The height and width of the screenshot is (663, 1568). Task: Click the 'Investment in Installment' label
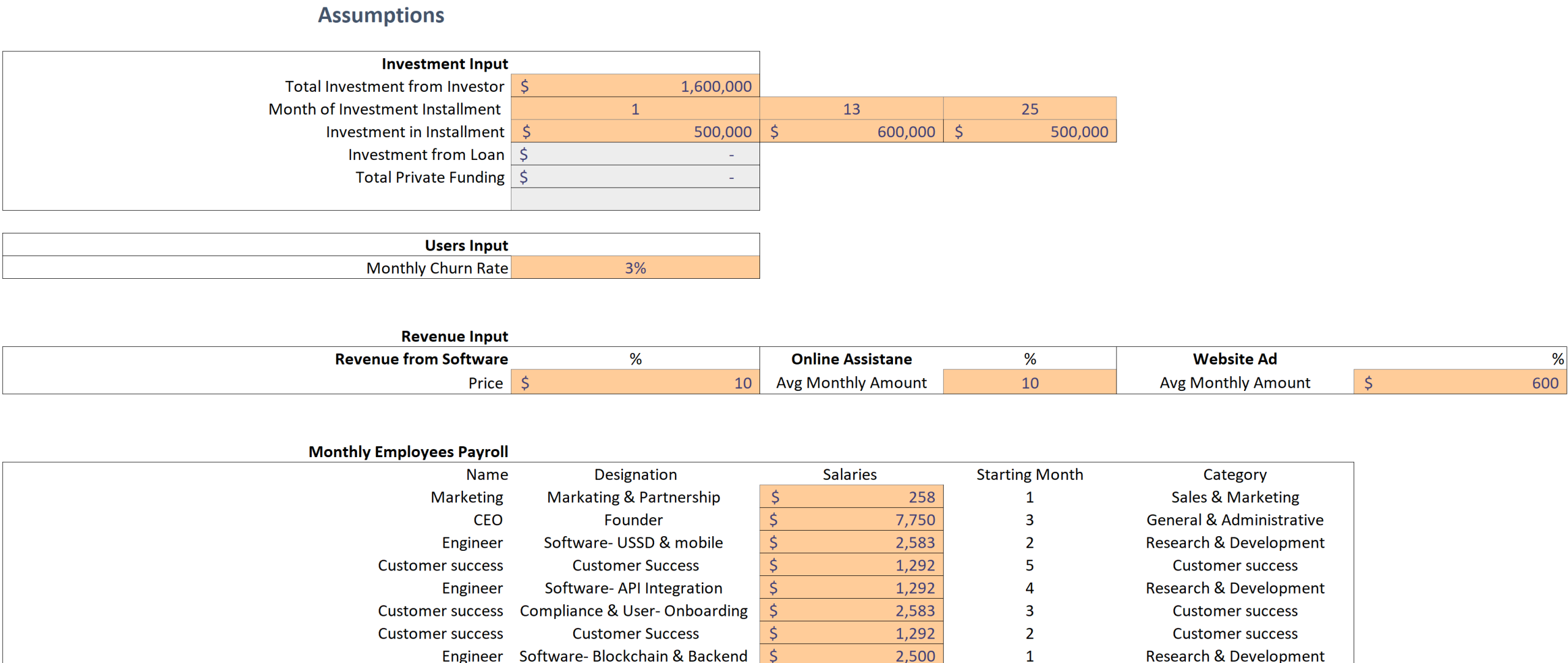click(415, 132)
